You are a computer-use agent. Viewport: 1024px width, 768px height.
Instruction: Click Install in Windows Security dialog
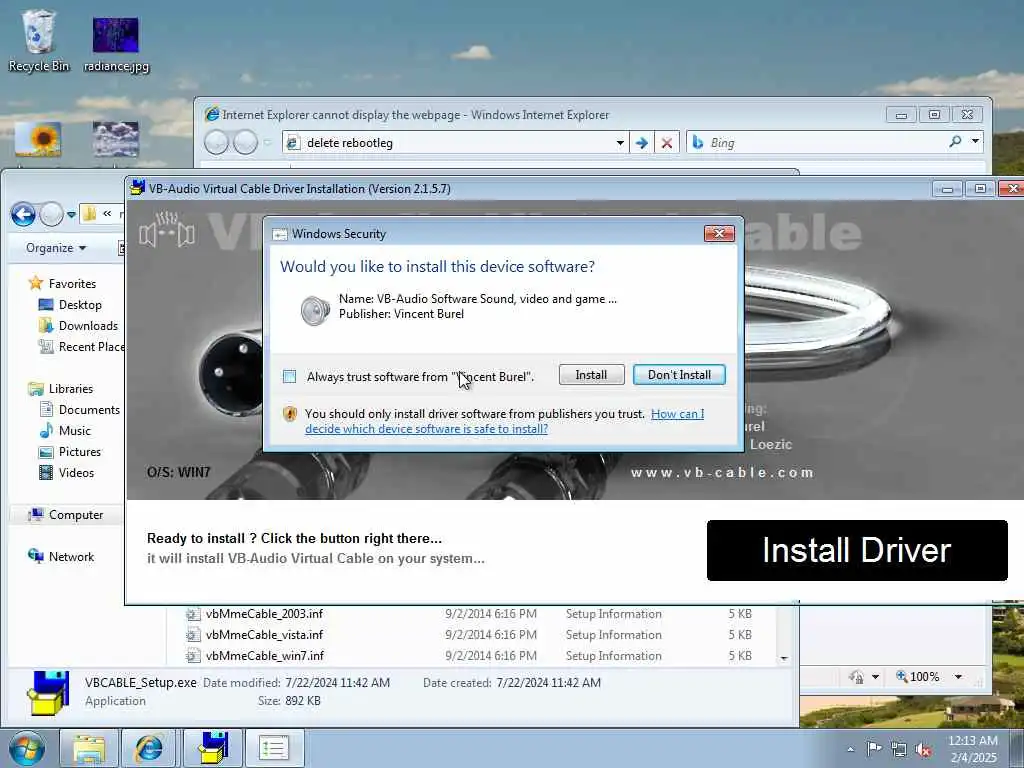(591, 375)
